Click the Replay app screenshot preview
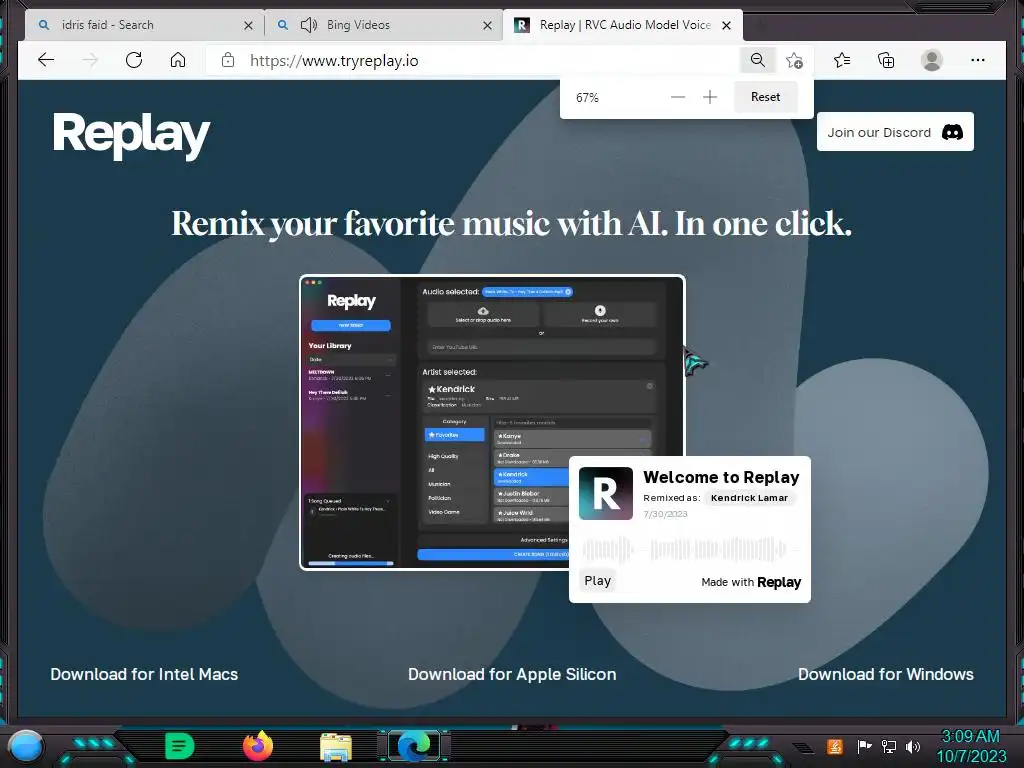This screenshot has height=768, width=1024. click(492, 423)
